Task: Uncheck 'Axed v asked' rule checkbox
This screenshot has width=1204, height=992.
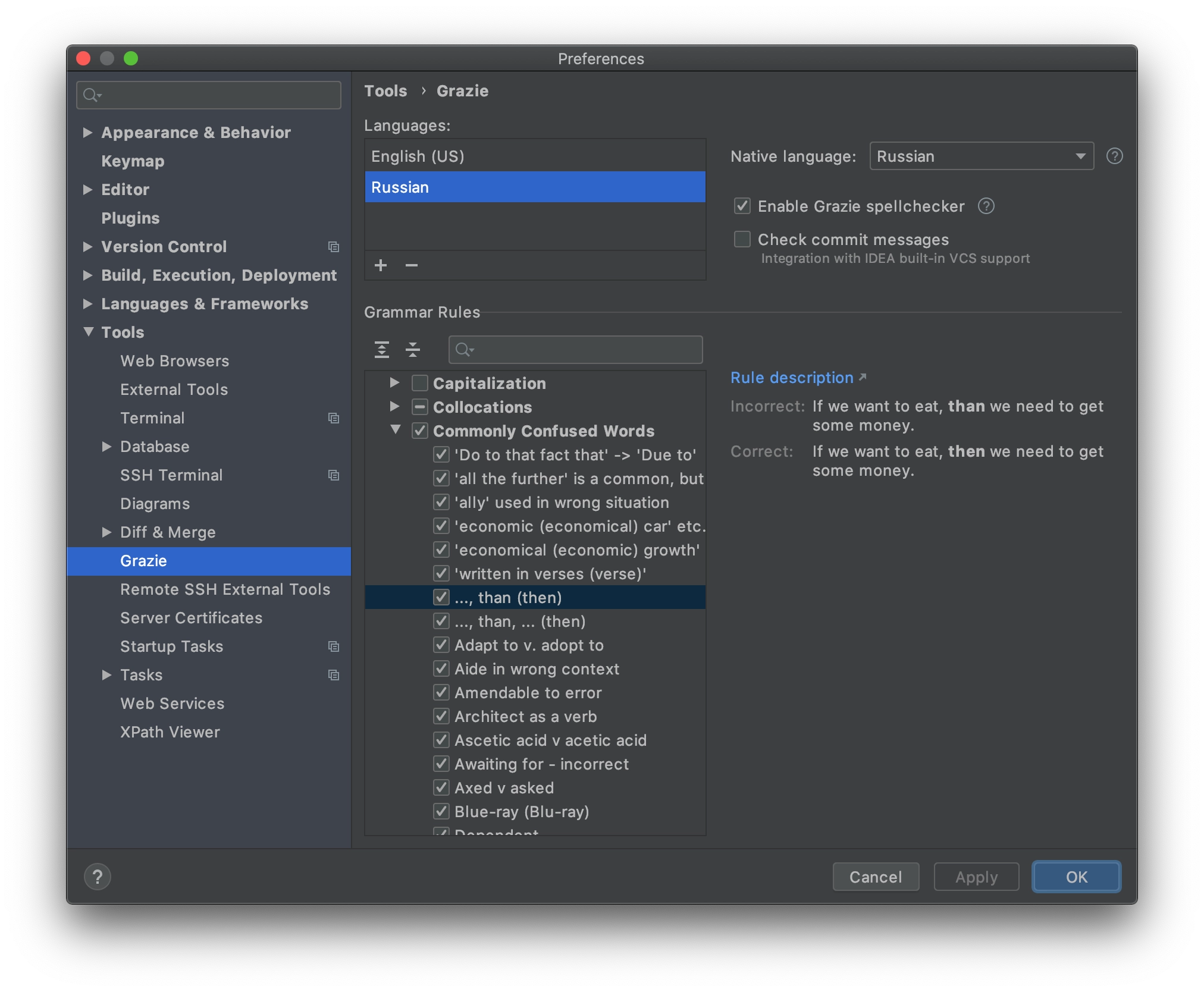Action: click(441, 787)
